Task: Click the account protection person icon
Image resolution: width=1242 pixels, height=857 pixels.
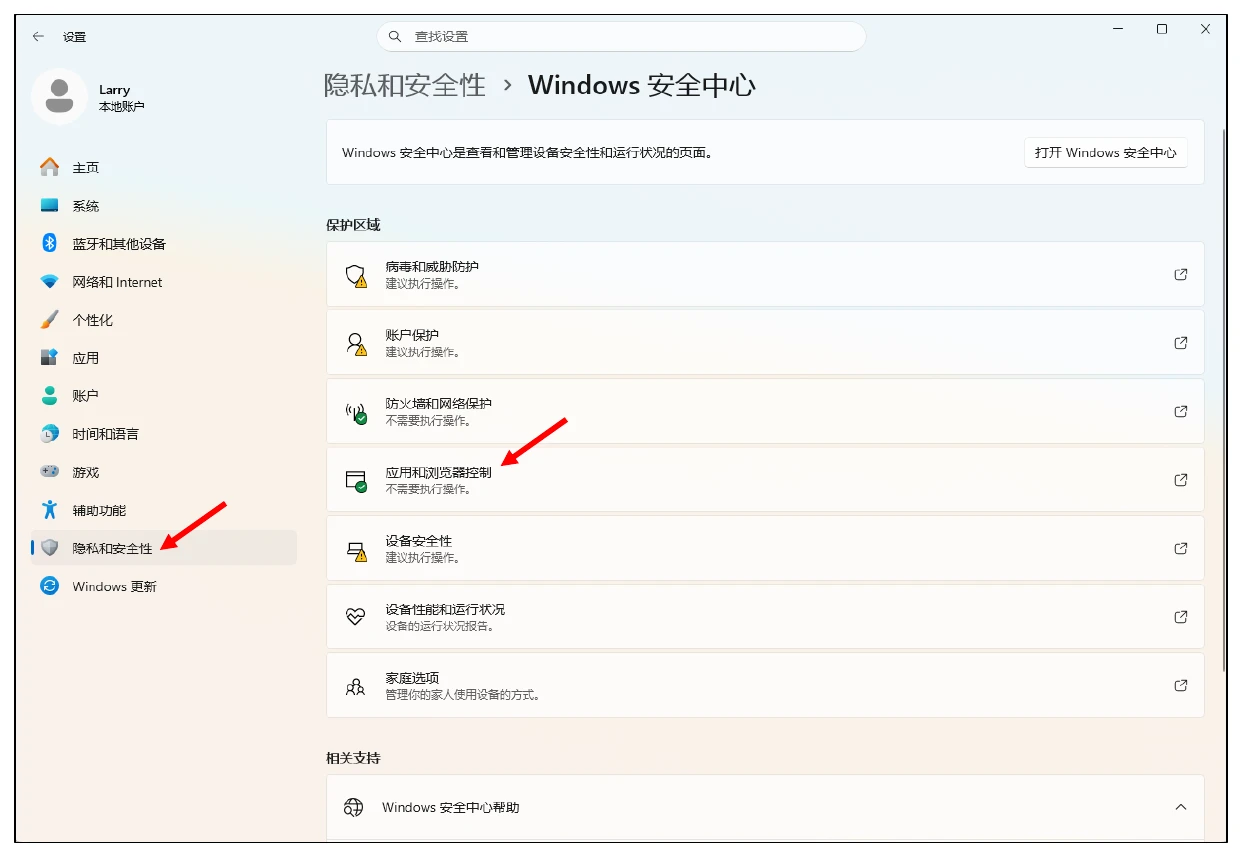Action: pyautogui.click(x=356, y=344)
